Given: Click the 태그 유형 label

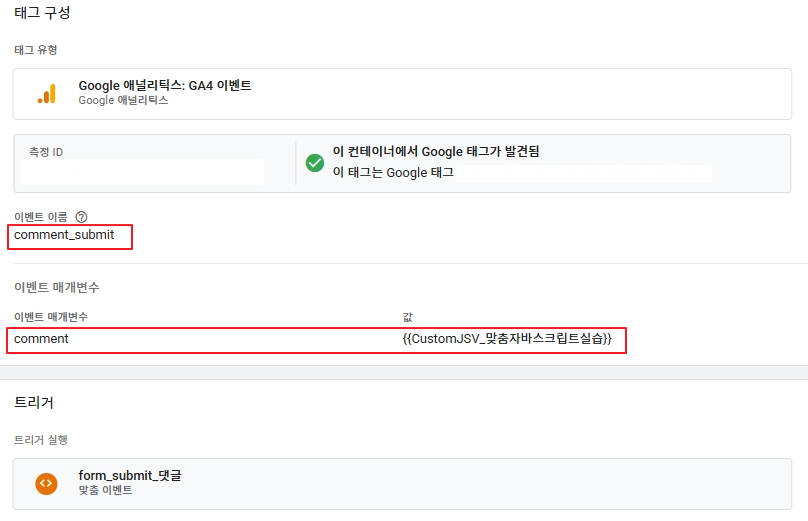Looking at the screenshot, I should (x=36, y=50).
